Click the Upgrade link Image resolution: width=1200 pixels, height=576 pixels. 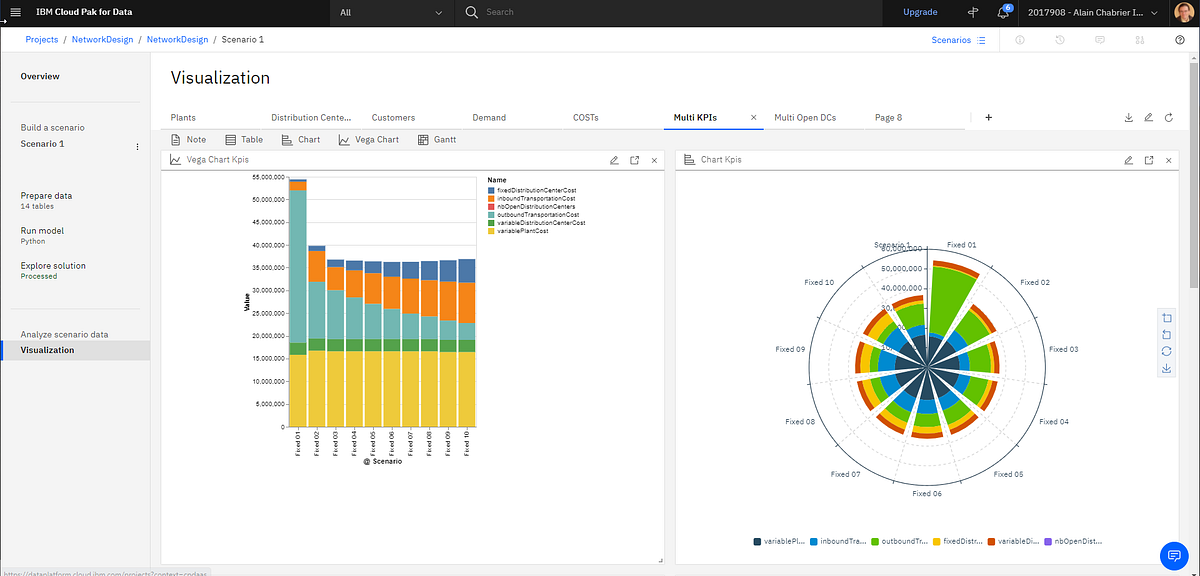(x=920, y=12)
